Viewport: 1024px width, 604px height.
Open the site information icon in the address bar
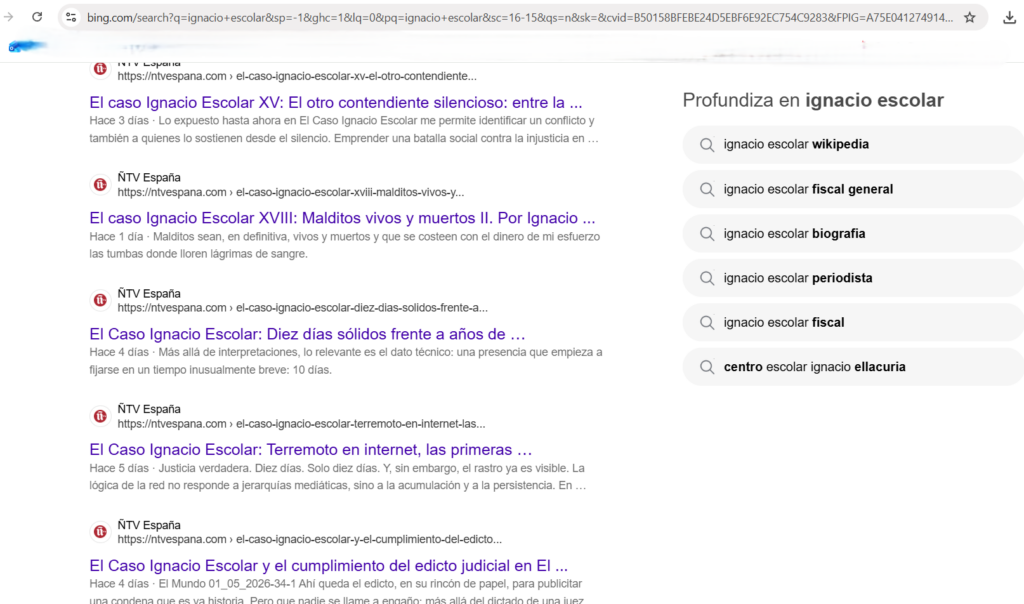71,18
